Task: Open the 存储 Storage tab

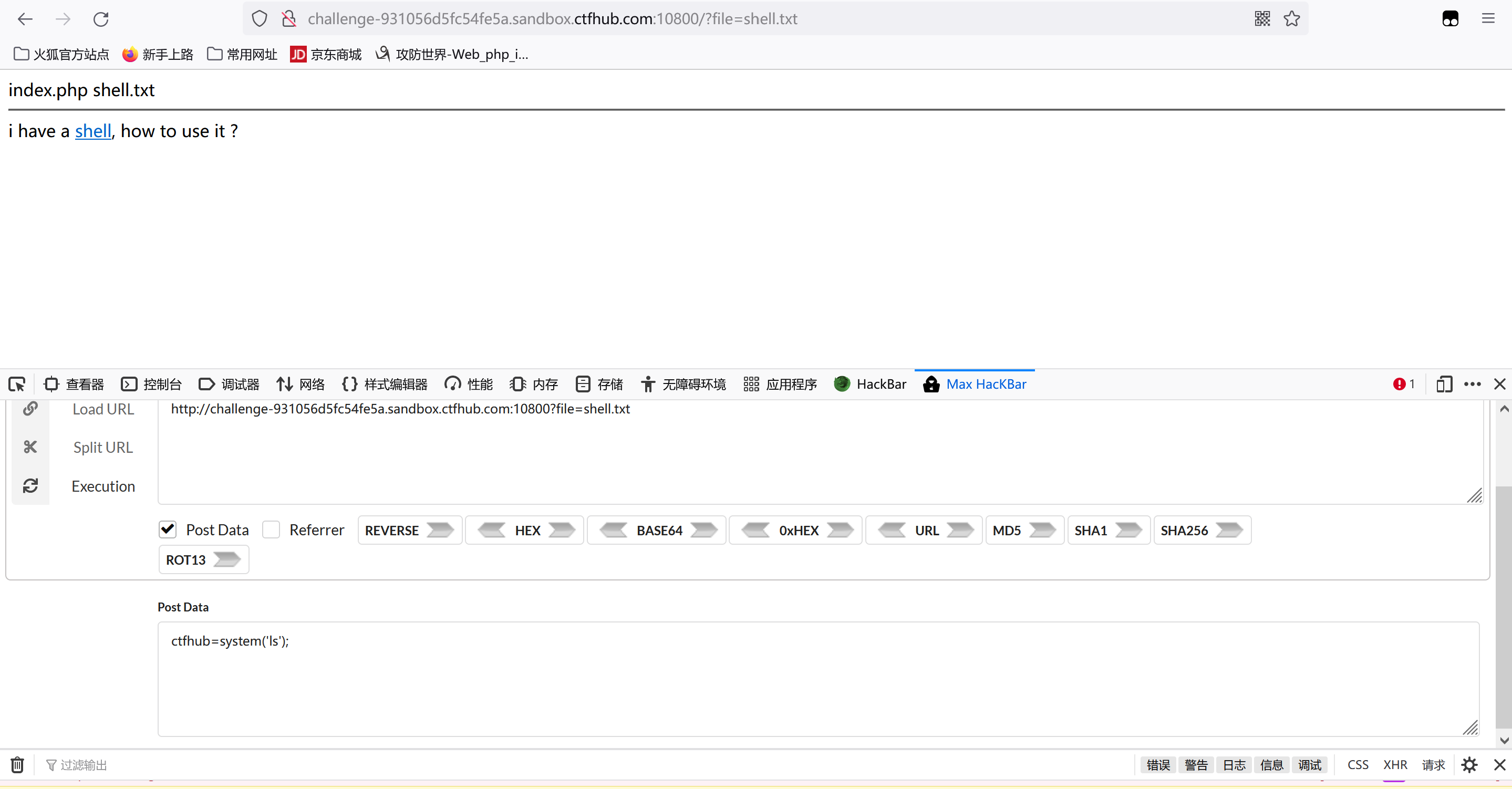Action: [599, 384]
